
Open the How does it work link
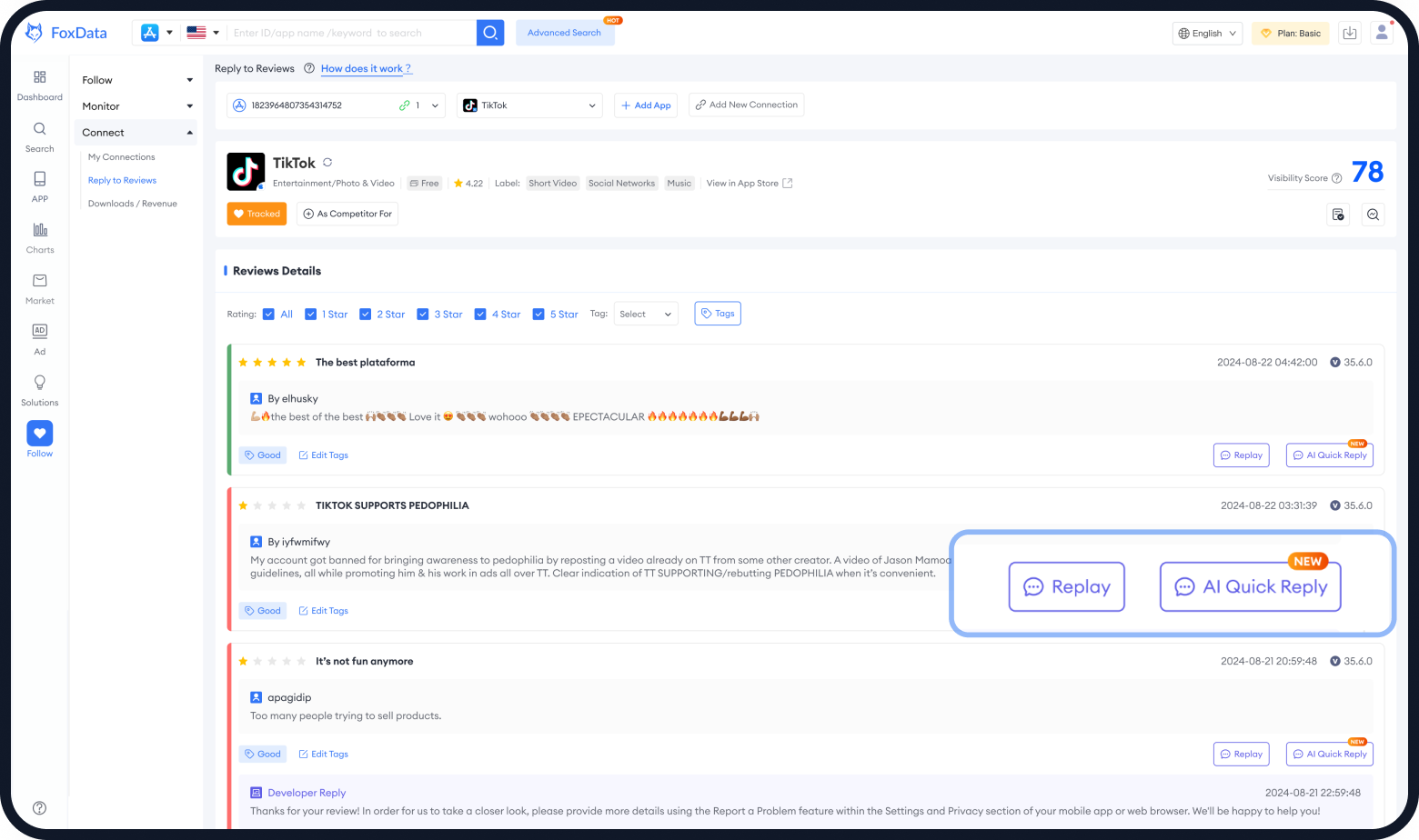coord(366,68)
